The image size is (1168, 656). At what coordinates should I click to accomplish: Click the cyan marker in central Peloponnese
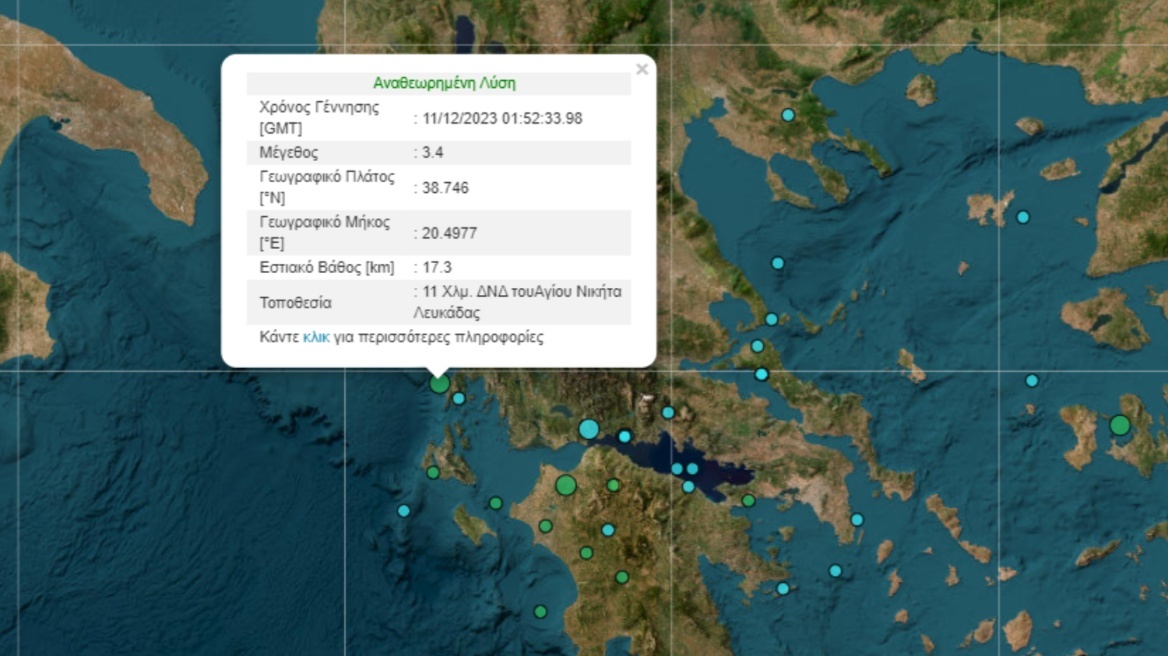click(x=607, y=529)
